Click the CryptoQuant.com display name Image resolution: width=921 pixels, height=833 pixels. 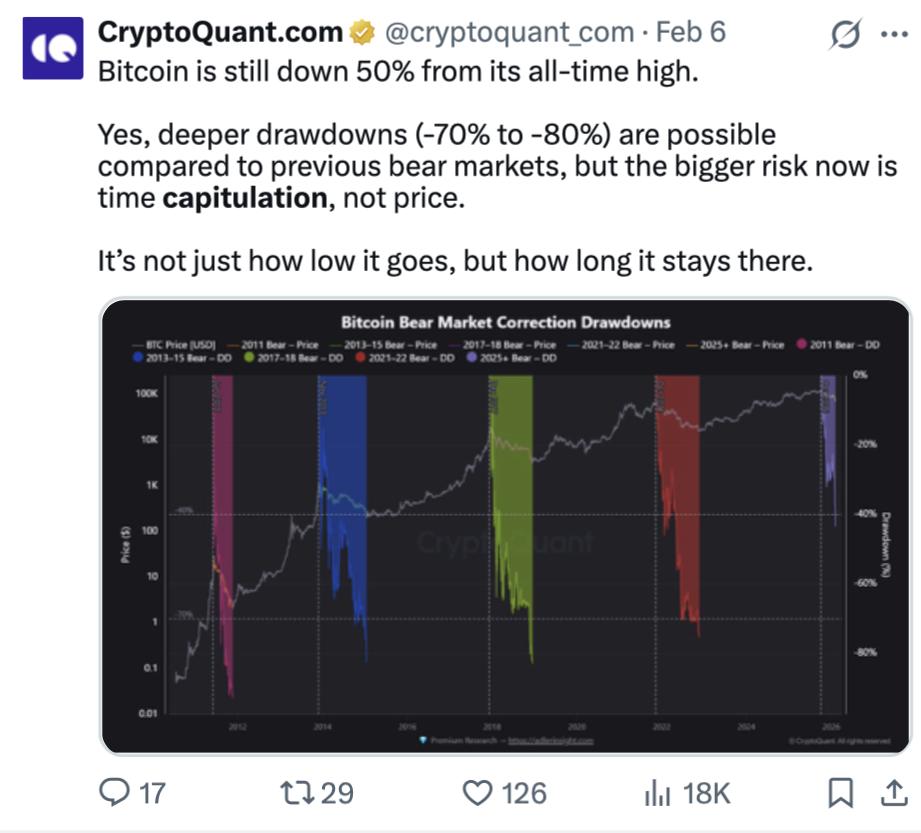218,31
